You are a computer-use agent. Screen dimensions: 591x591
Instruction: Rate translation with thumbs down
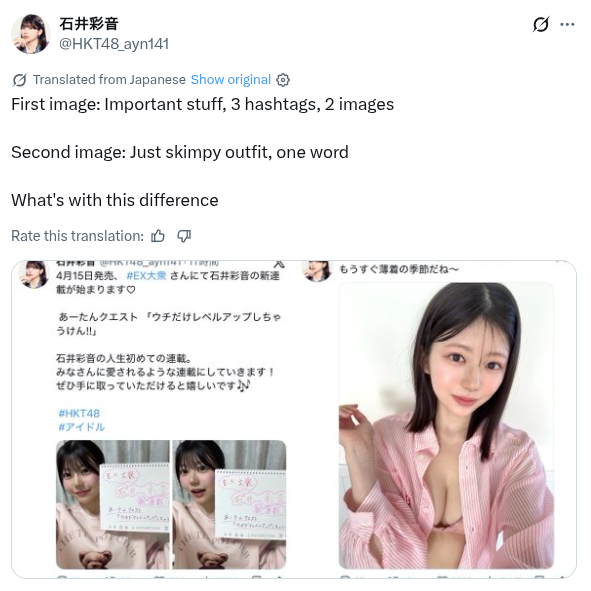tap(184, 236)
